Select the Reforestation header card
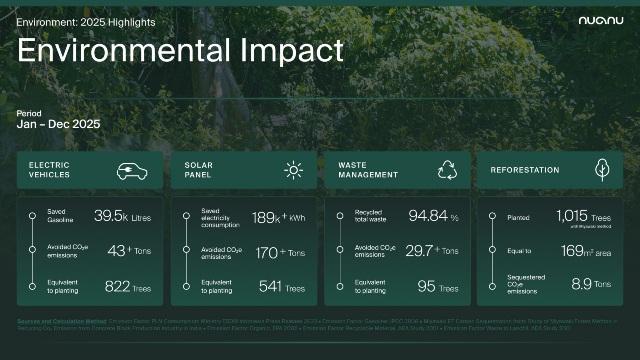 (550, 170)
